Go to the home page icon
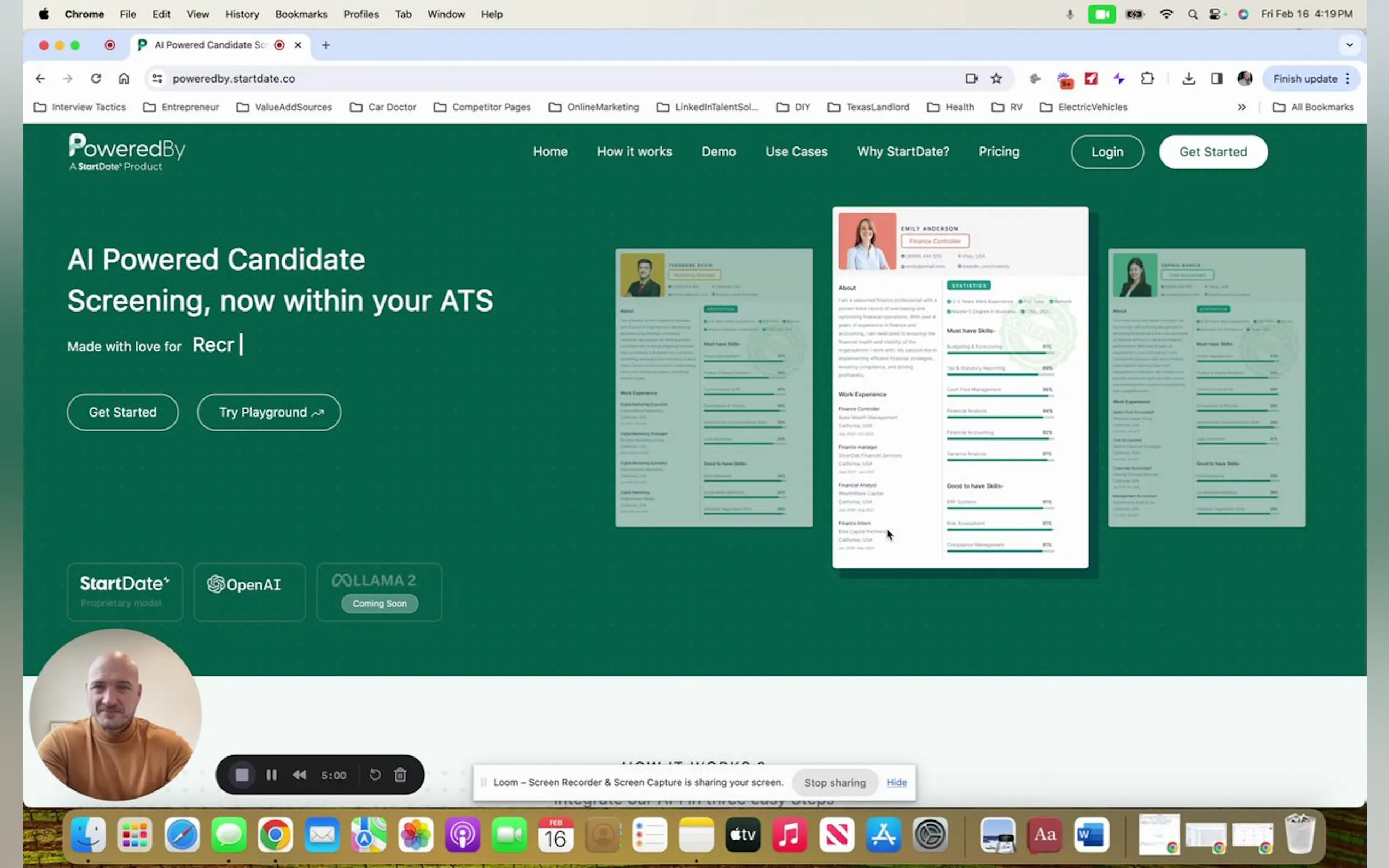 (x=124, y=79)
